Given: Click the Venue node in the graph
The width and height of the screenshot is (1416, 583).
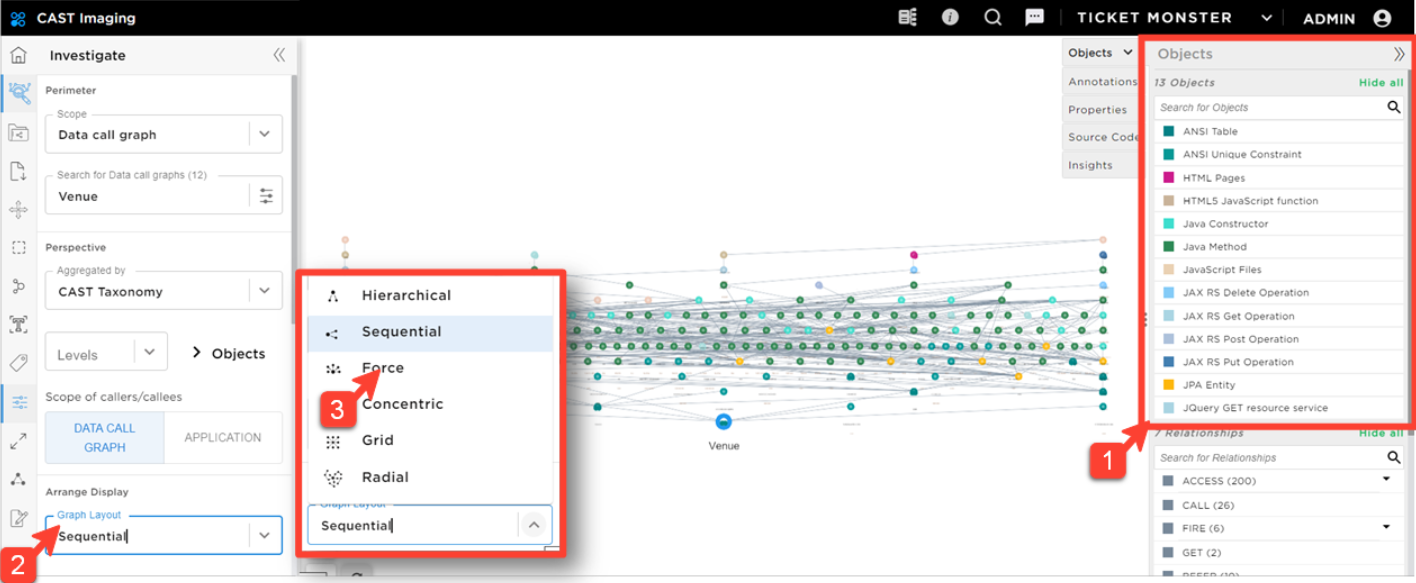Looking at the screenshot, I should [723, 423].
